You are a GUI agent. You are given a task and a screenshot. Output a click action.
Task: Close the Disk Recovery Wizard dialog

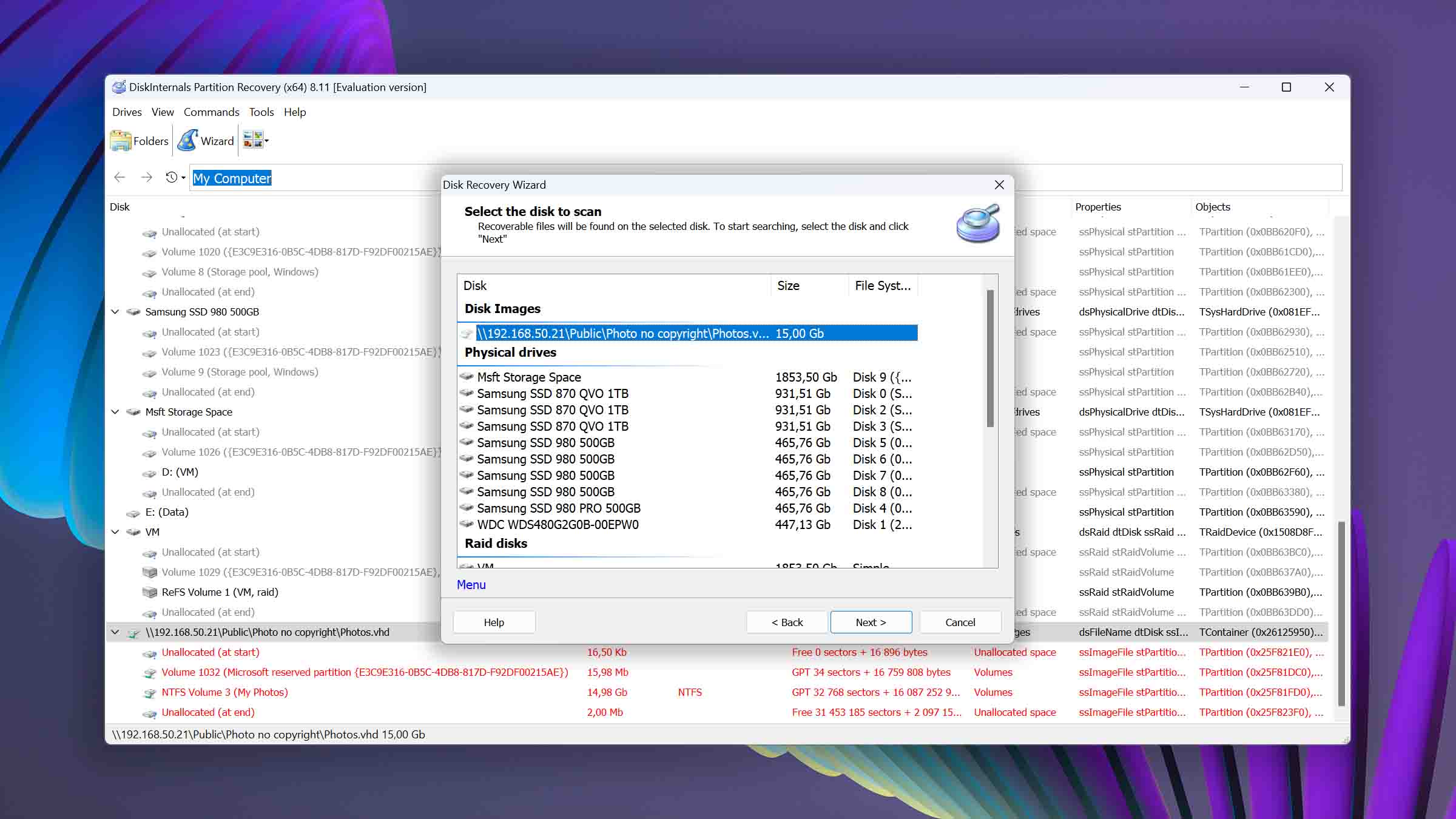999,185
